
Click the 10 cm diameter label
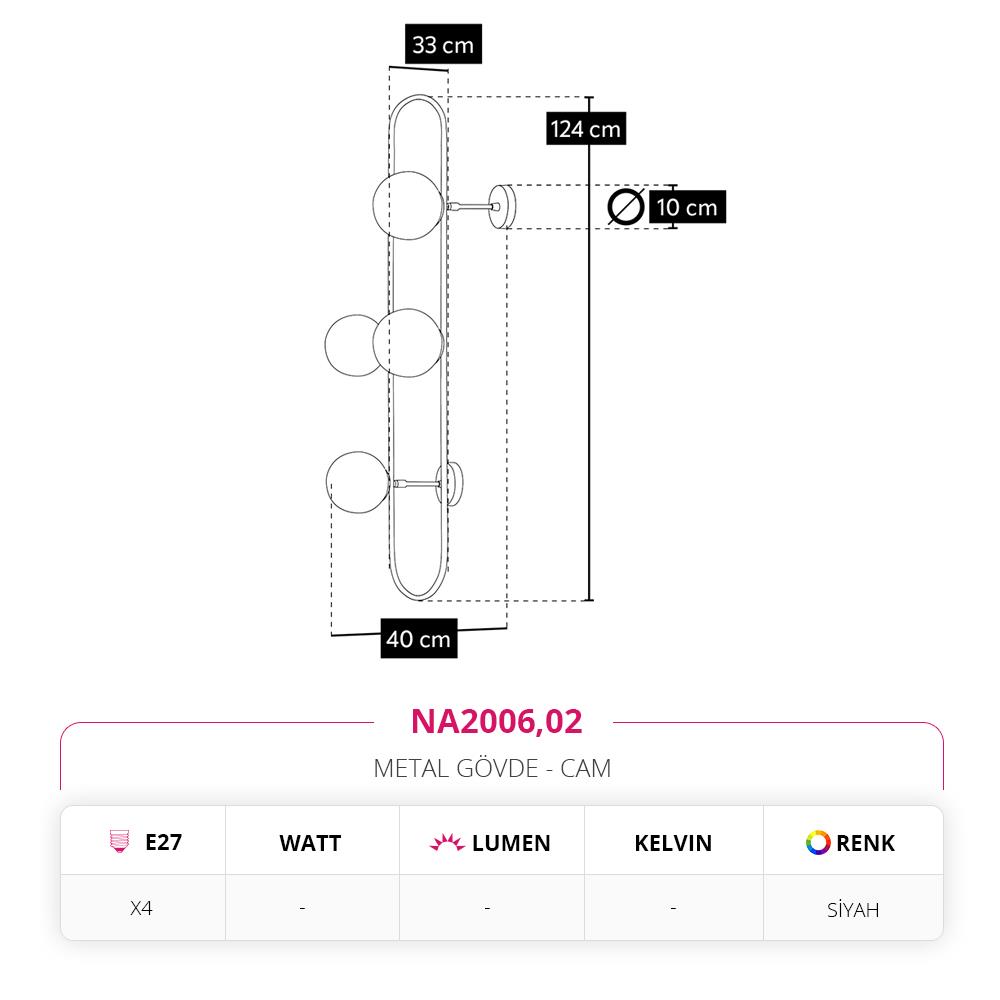tap(688, 207)
